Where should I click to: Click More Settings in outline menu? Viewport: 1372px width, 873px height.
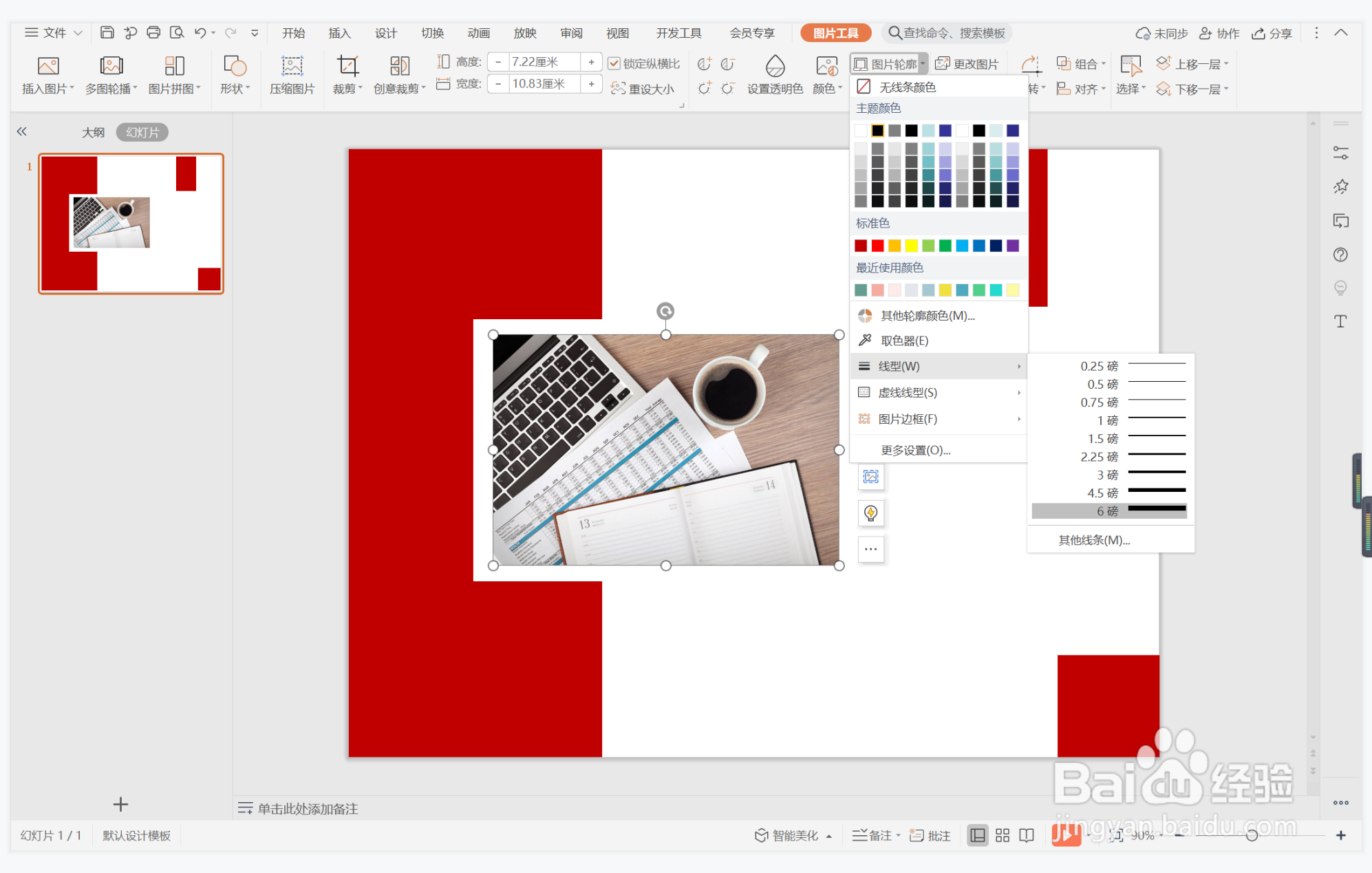coord(939,450)
